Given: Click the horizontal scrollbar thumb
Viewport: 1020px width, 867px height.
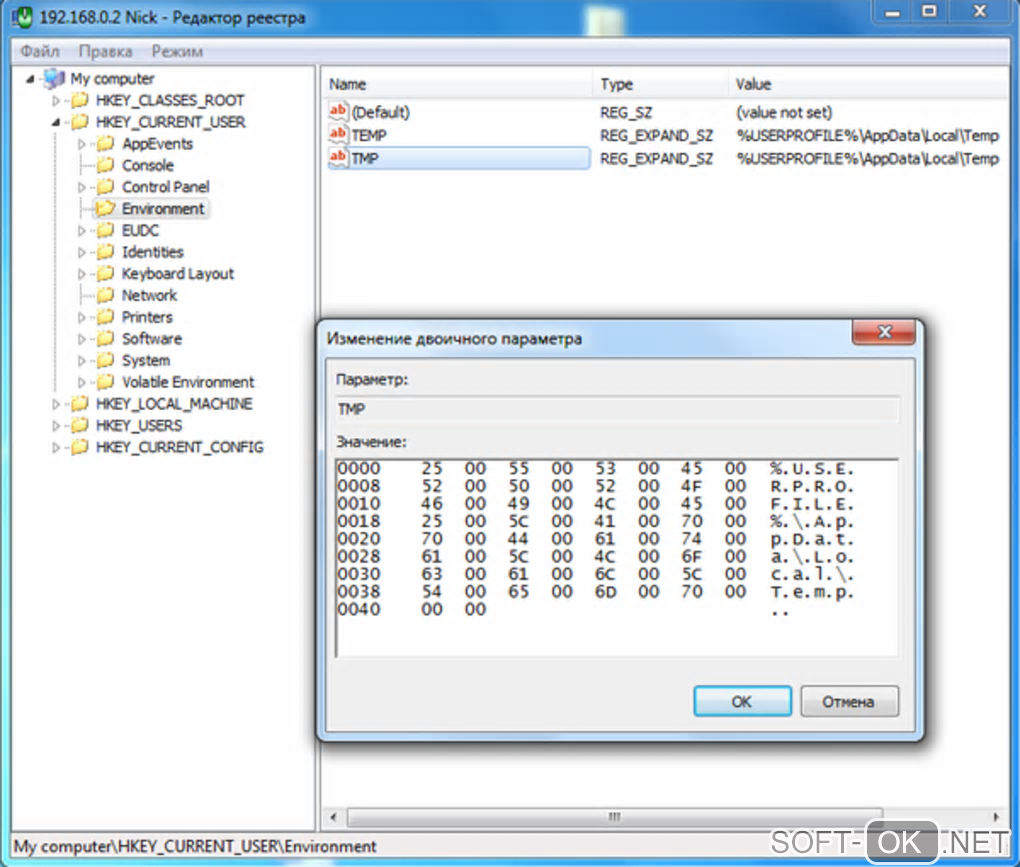Looking at the screenshot, I should (615, 817).
